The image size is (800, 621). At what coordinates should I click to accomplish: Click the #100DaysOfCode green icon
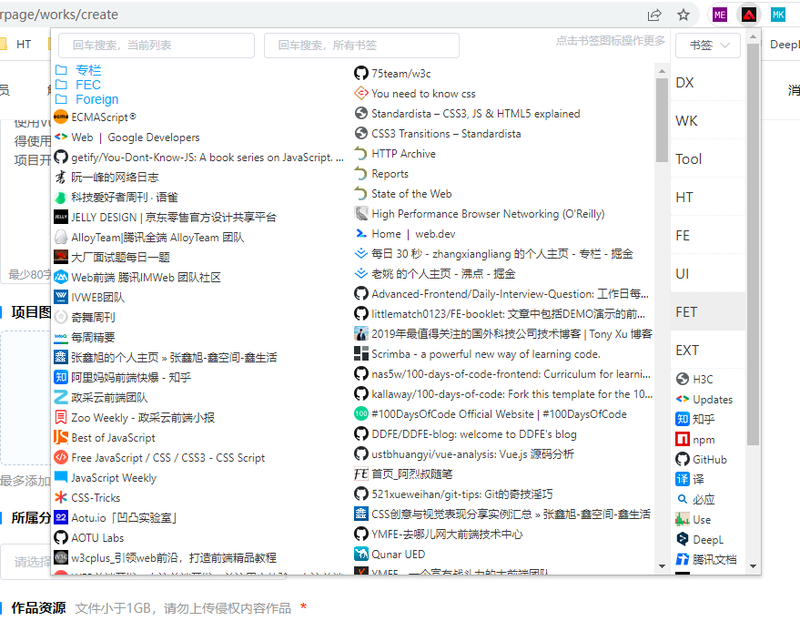coord(361,413)
